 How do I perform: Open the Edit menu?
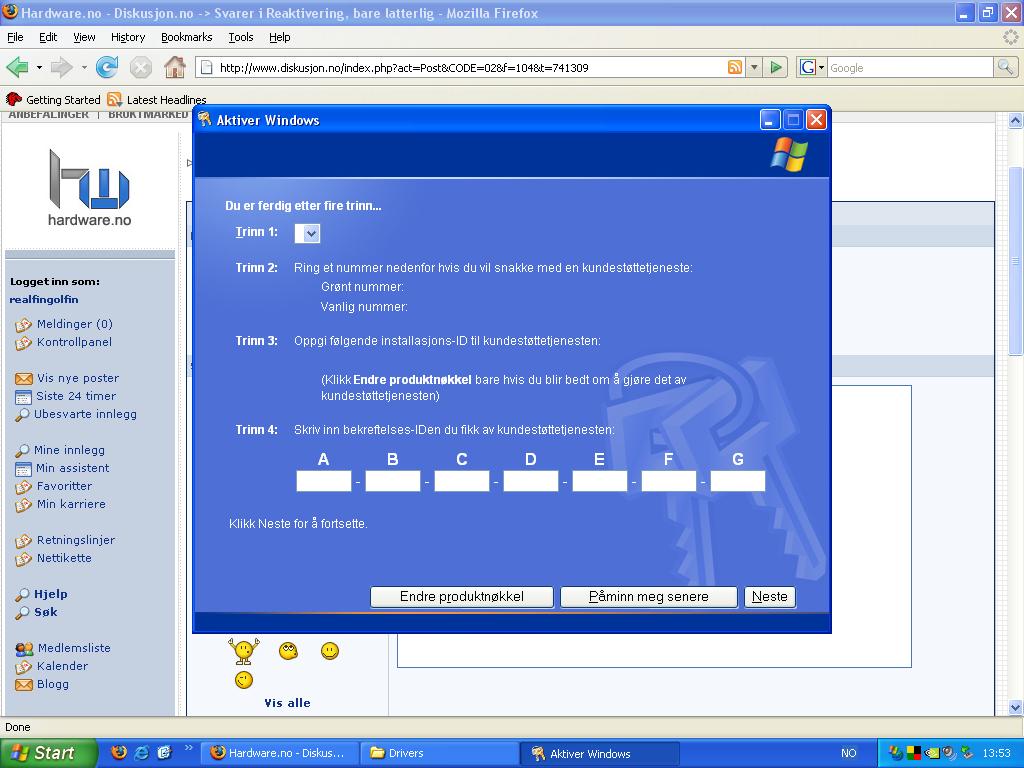[x=48, y=37]
